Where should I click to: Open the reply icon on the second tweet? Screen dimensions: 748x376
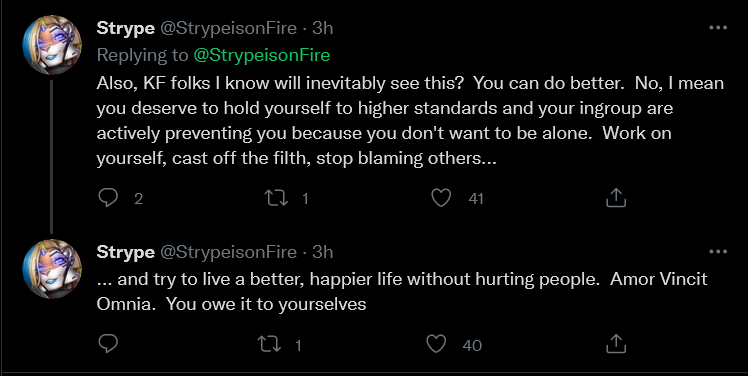pos(108,344)
